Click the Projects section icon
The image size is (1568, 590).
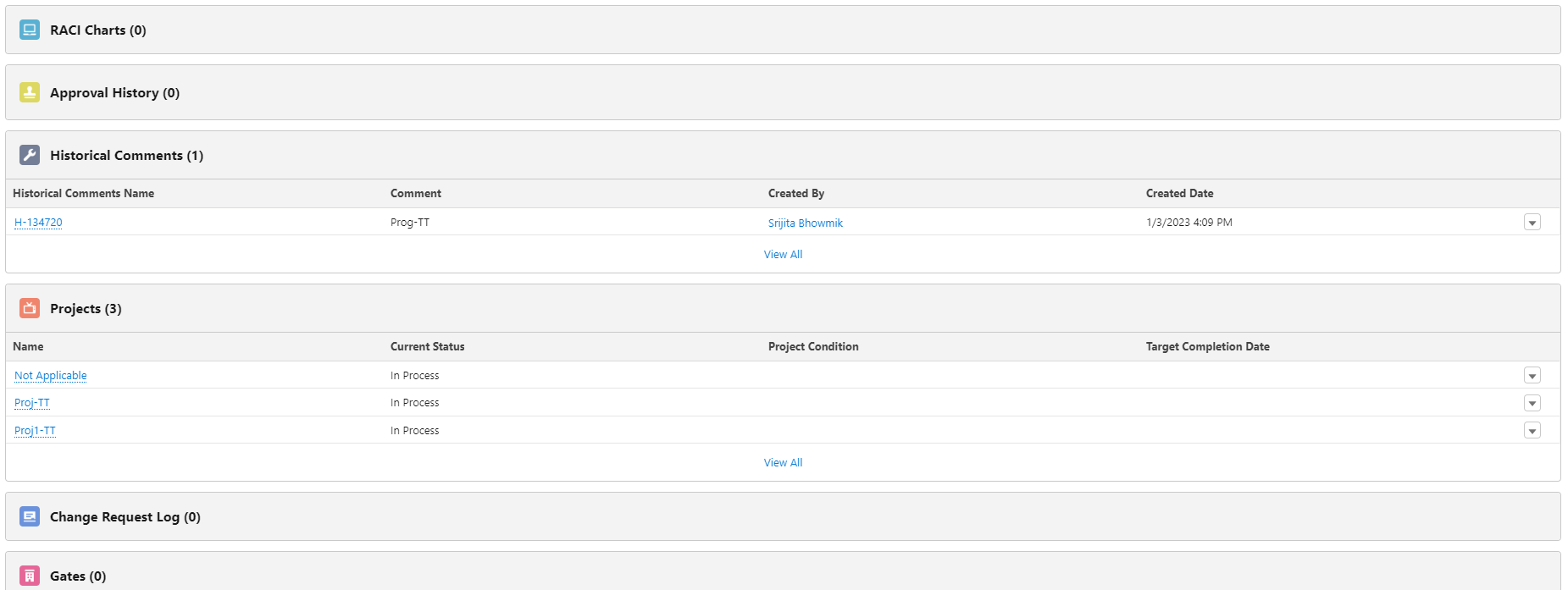pos(30,308)
